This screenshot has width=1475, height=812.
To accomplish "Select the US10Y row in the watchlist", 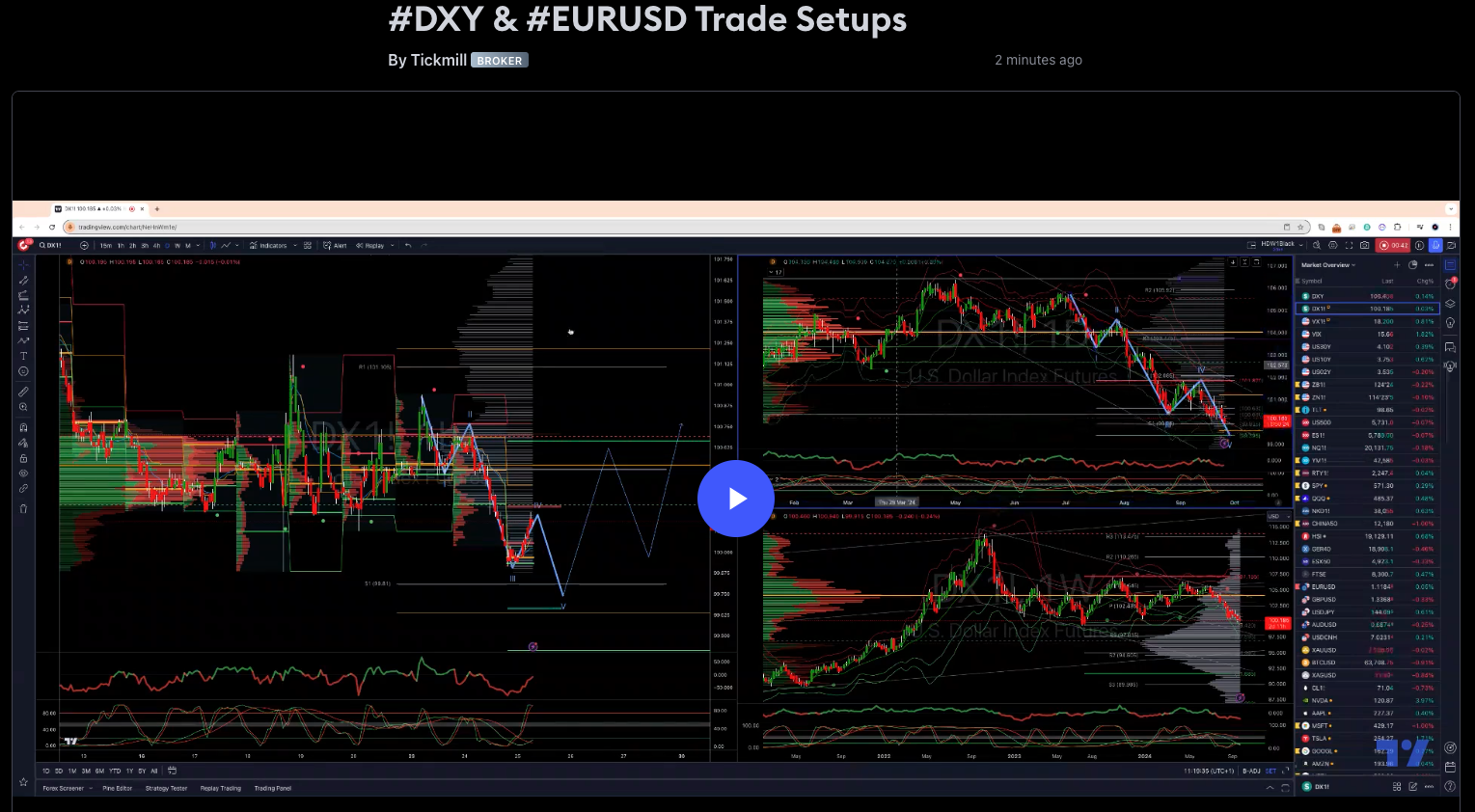I will point(1368,359).
